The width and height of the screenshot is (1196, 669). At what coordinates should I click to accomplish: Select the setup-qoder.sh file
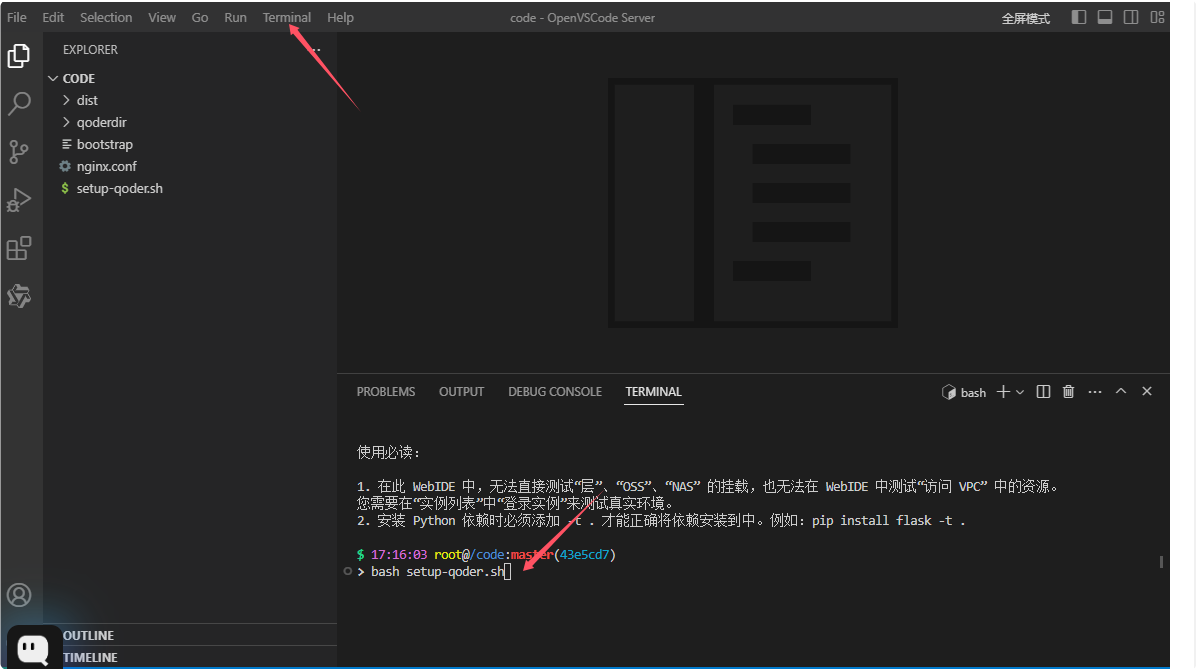(120, 188)
